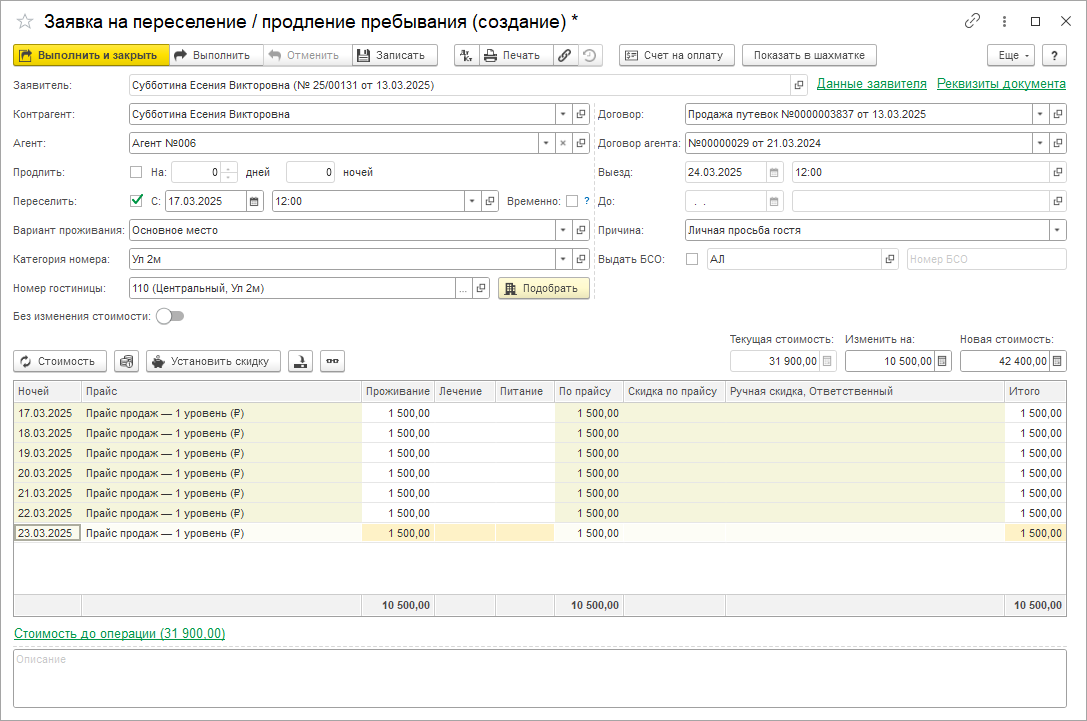
Task: Enable the Продлить checkbox
Action: (136, 172)
